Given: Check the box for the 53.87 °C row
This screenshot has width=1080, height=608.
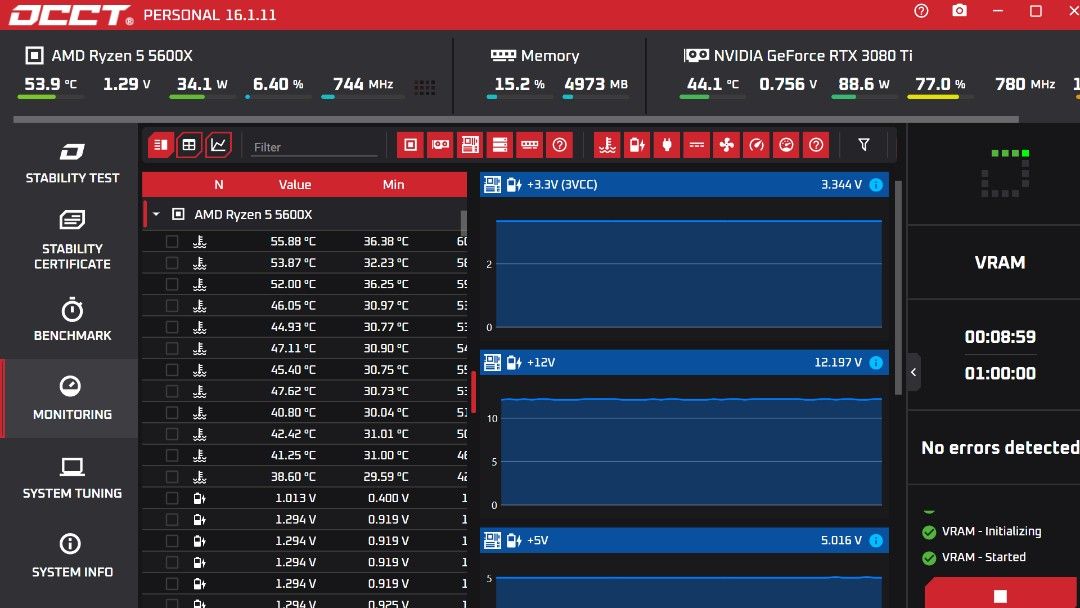Looking at the screenshot, I should [x=172, y=263].
